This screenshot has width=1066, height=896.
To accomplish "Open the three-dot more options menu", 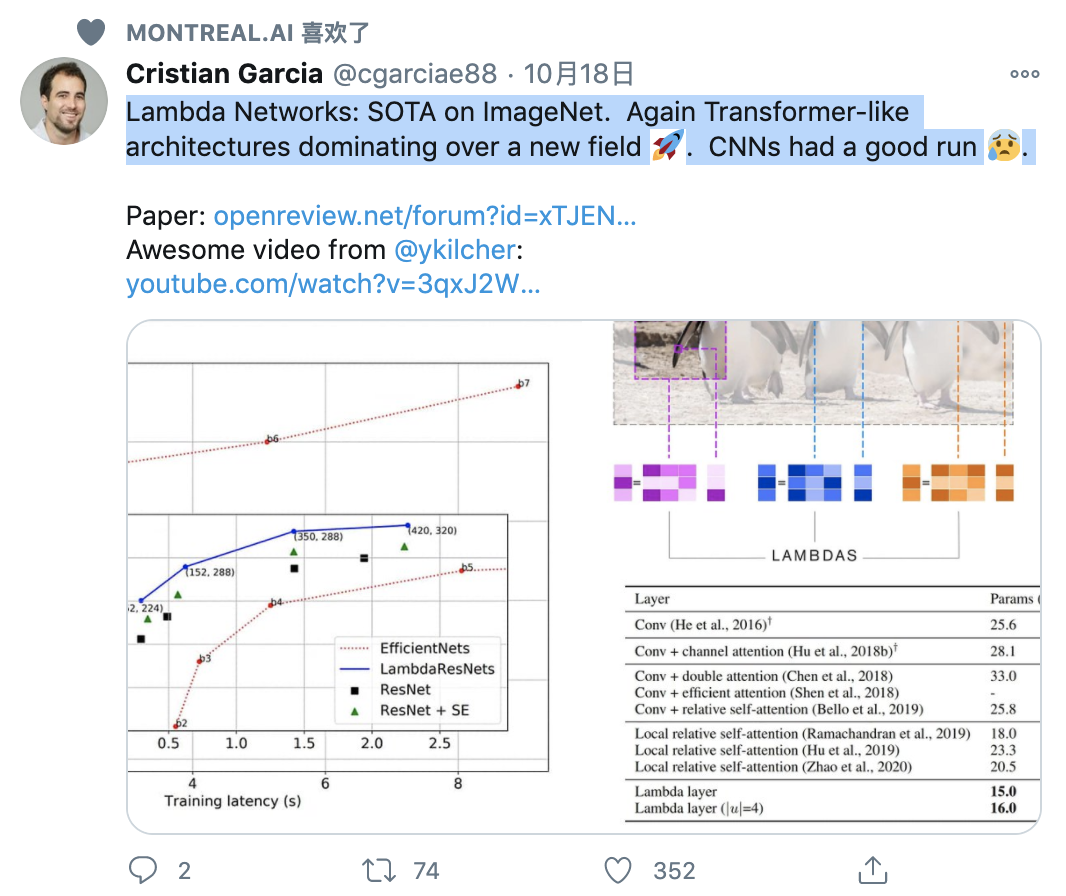I will (1024, 74).
